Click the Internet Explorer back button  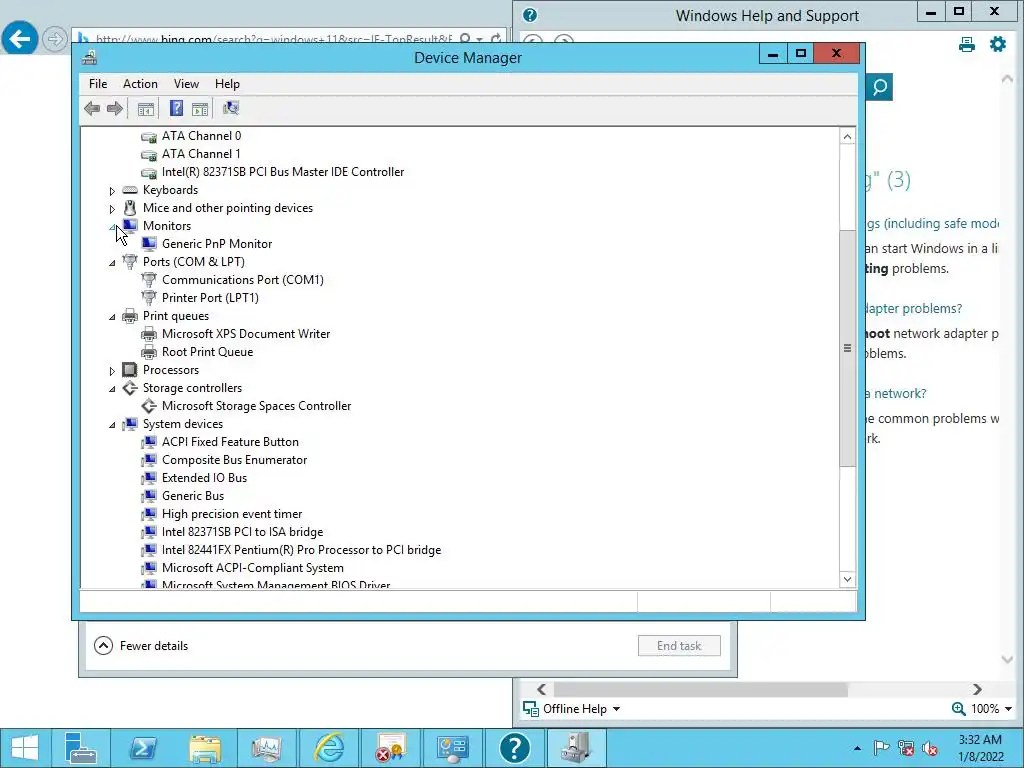pyautogui.click(x=20, y=39)
